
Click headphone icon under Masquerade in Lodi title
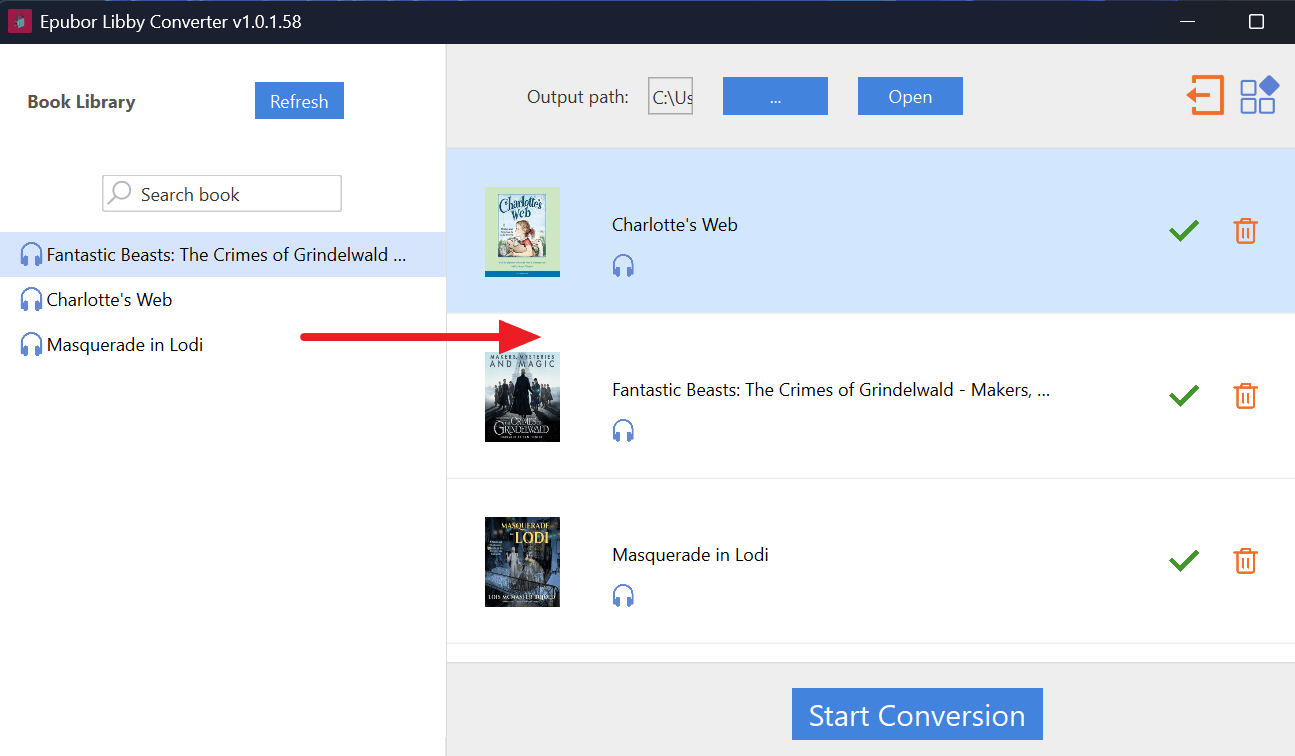pyautogui.click(x=623, y=596)
